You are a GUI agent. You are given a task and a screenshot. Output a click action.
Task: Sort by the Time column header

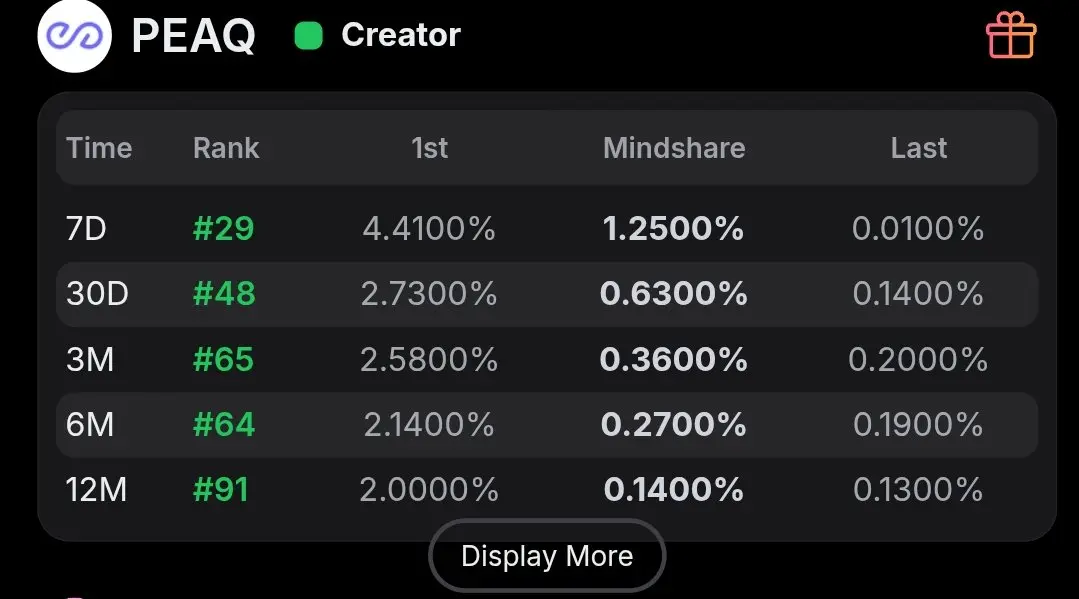coord(99,148)
